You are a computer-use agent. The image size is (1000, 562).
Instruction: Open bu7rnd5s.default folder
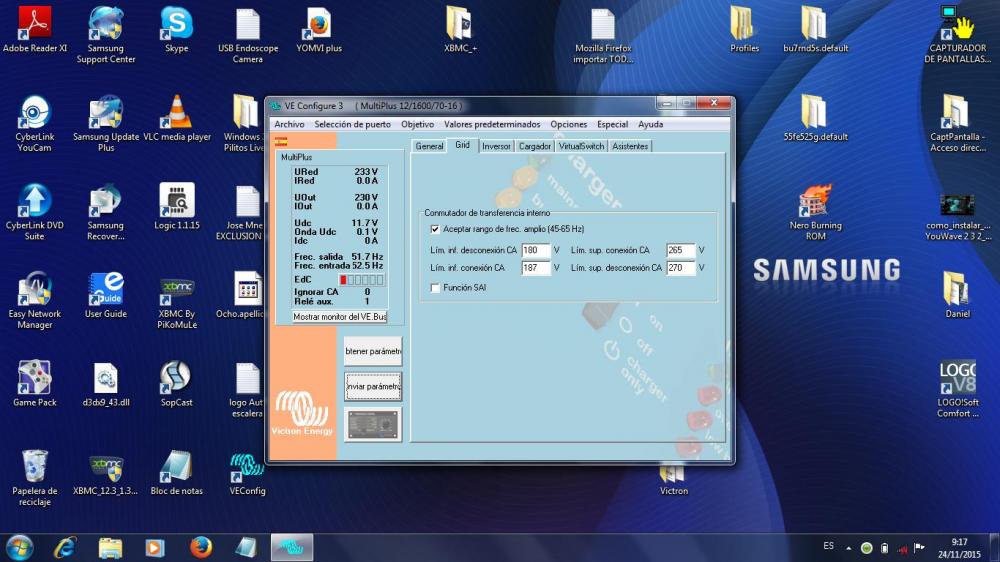(815, 29)
